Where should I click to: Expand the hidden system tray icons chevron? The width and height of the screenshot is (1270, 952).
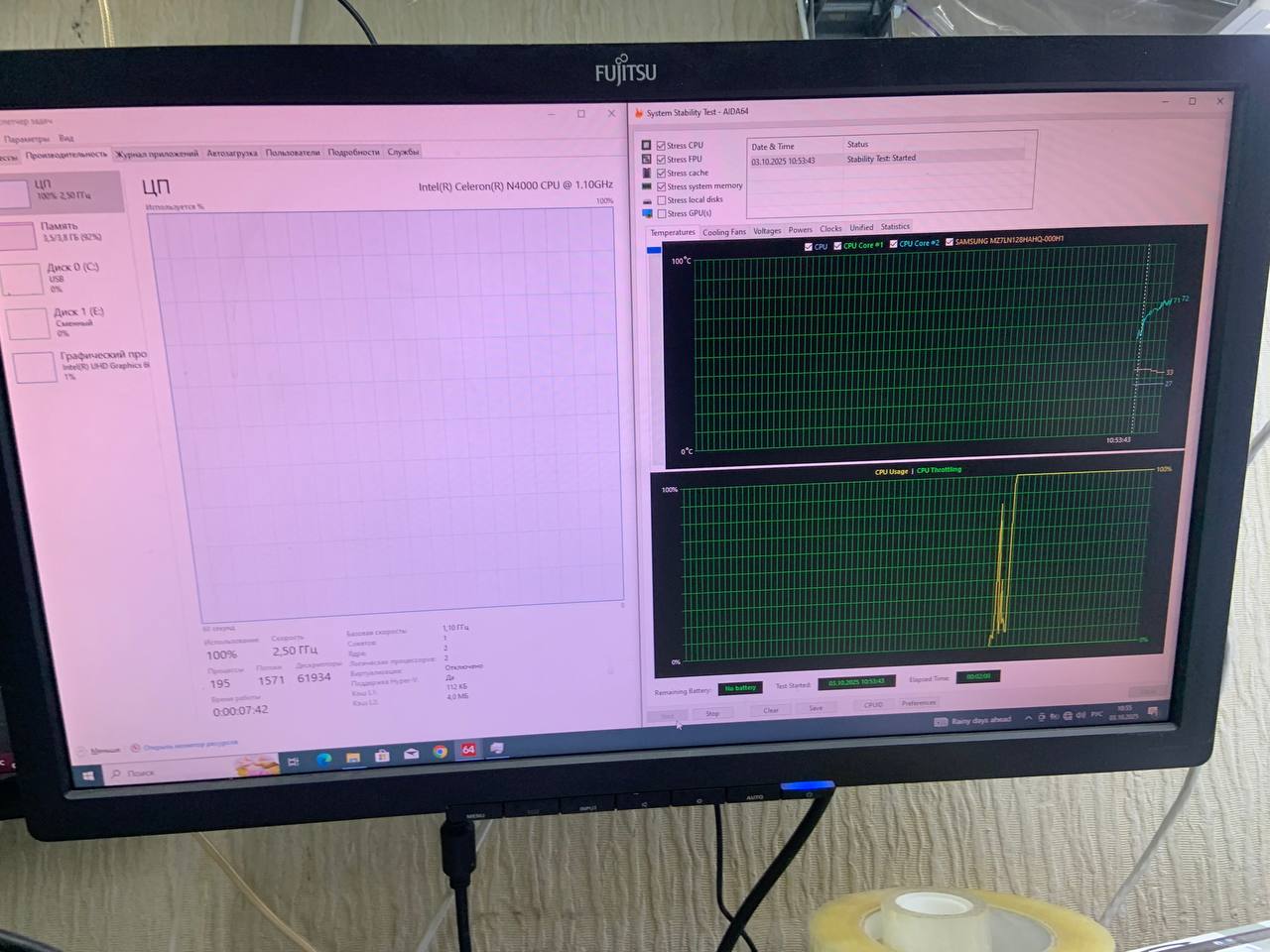[x=1028, y=717]
